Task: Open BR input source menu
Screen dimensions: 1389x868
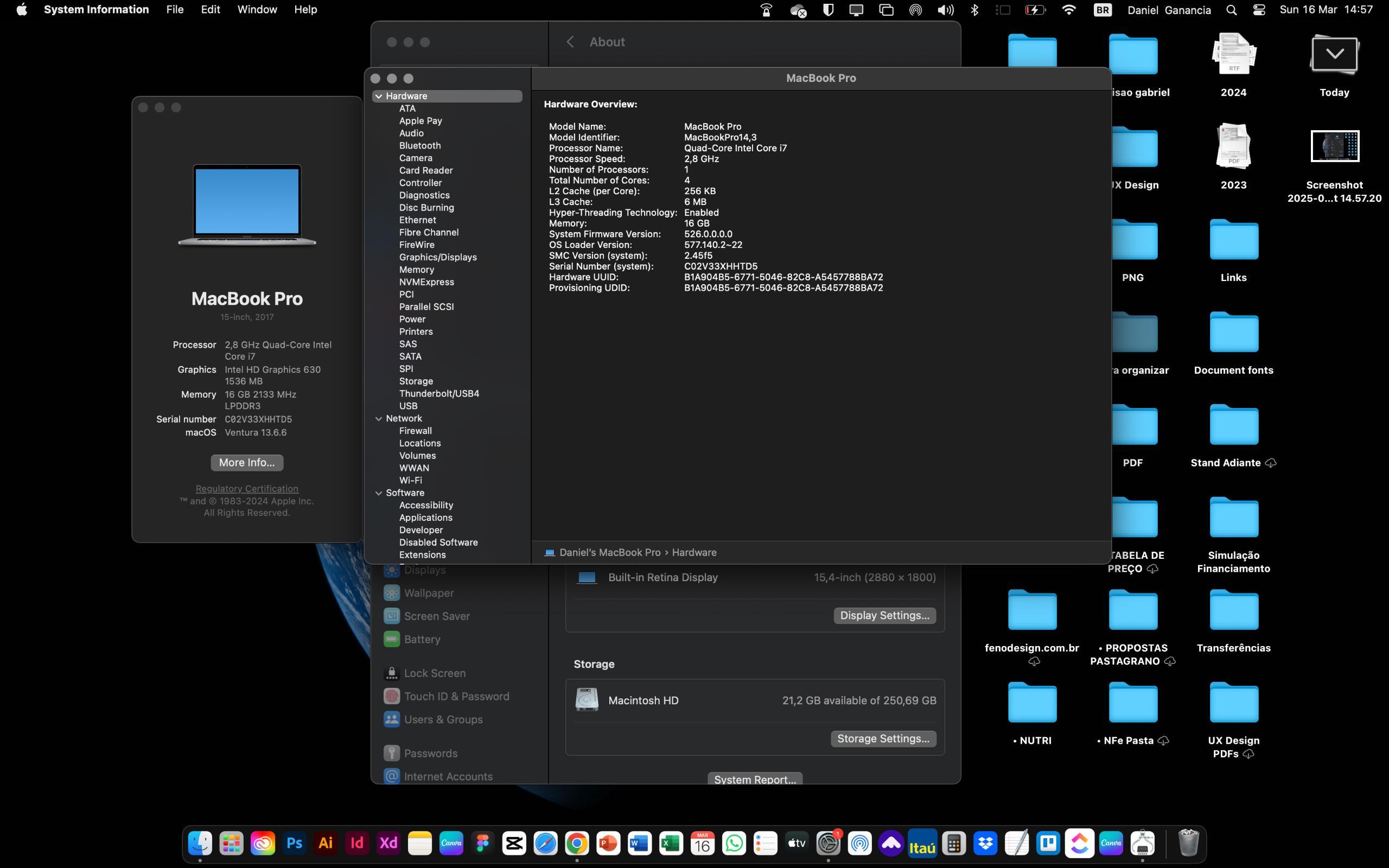Action: [1102, 10]
